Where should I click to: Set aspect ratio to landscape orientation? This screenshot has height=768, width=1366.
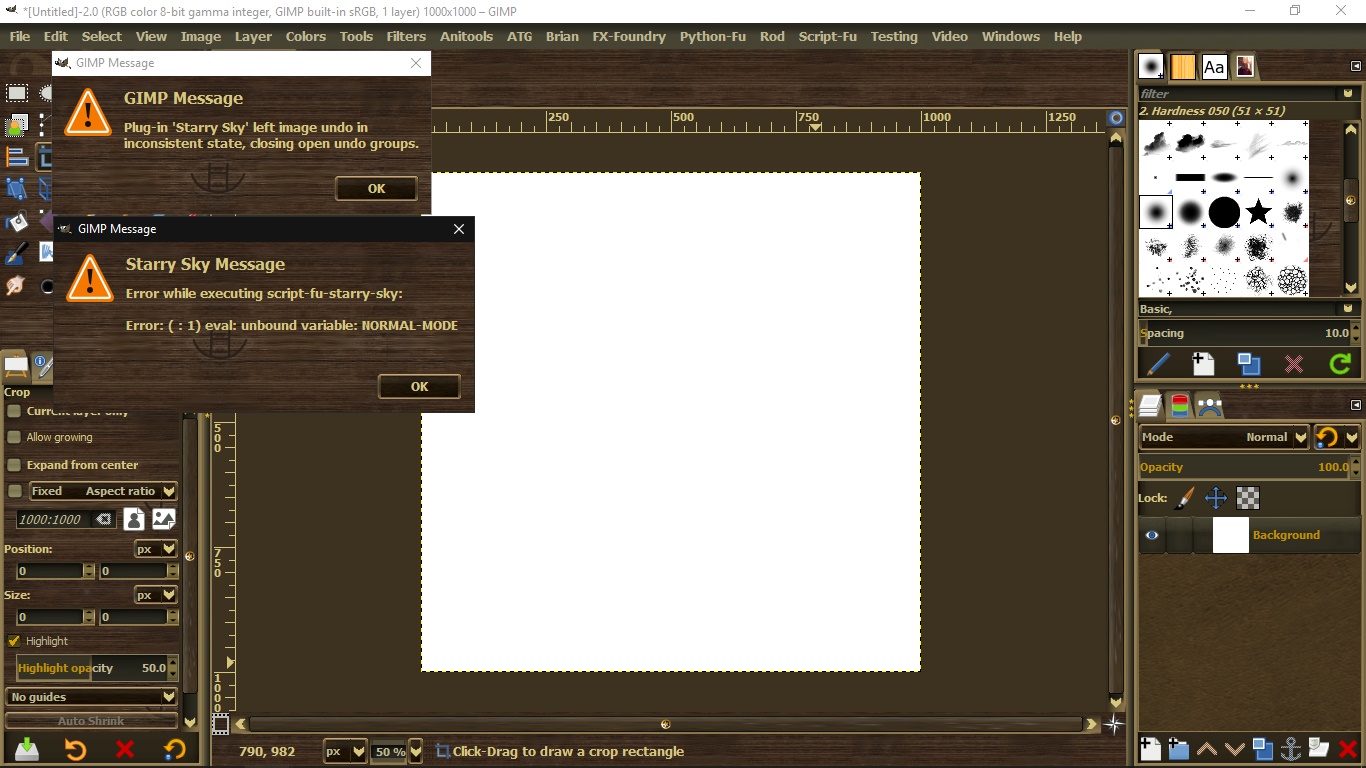(x=164, y=519)
